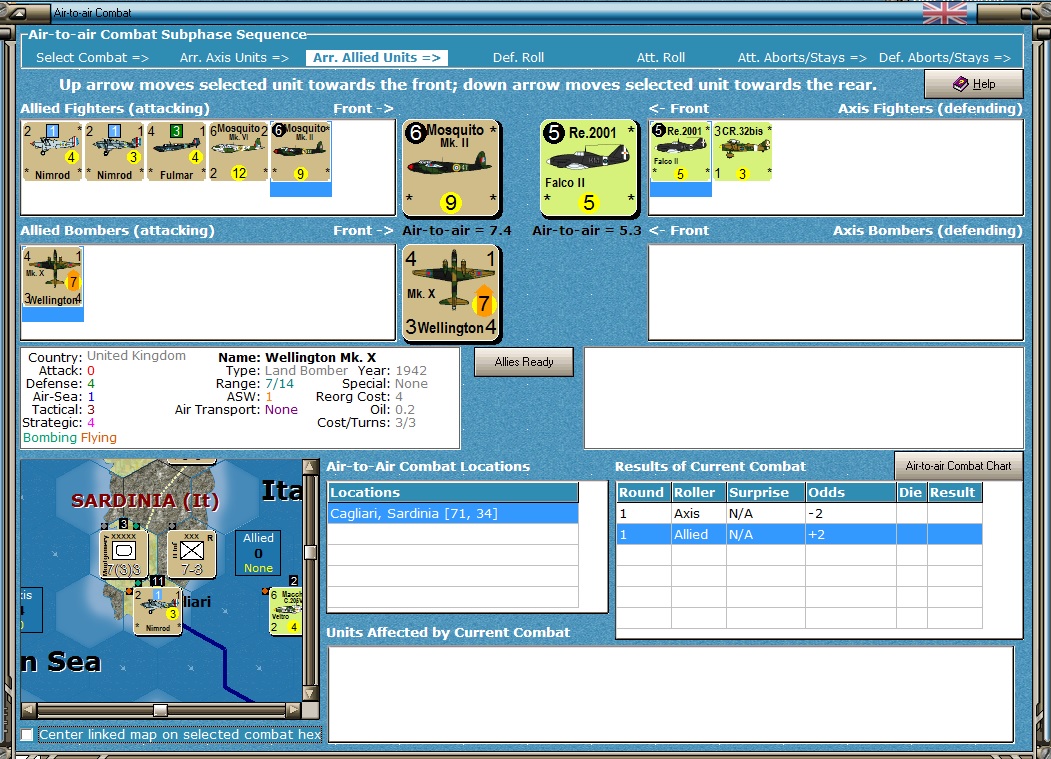The width and height of the screenshot is (1051, 759).
Task: Click the Att. Roll subphase step
Action: pos(661,58)
